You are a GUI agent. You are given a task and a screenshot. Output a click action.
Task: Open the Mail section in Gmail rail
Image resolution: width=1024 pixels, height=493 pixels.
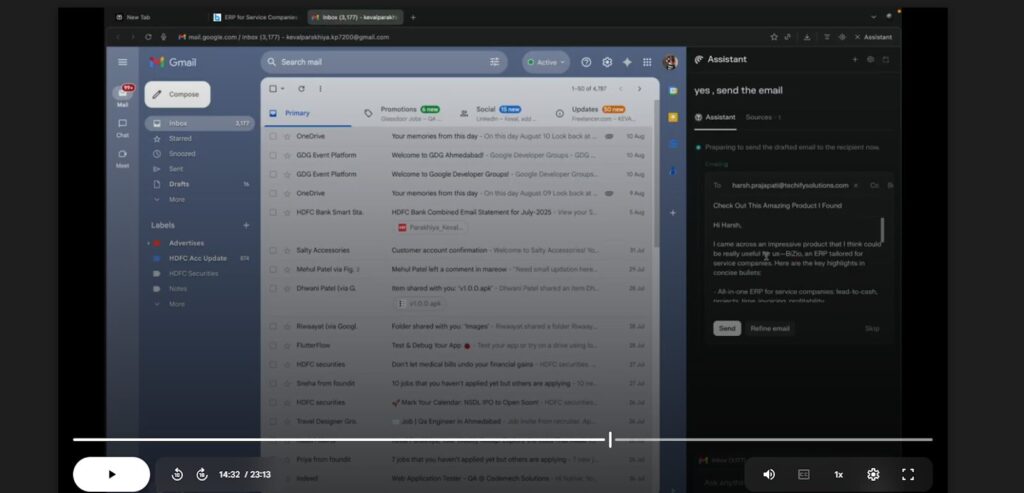123,96
